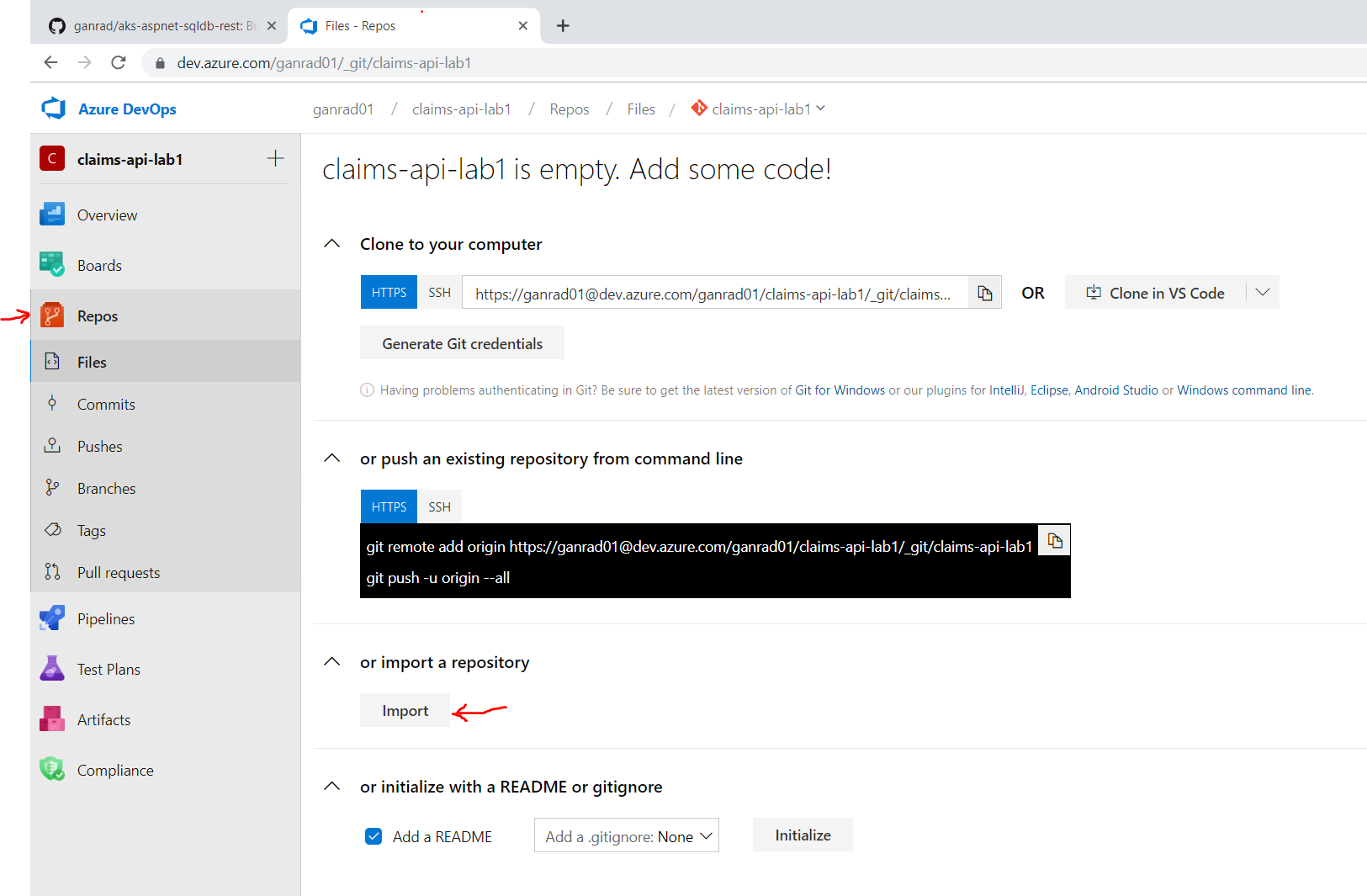Open the IntelliJ plugin link
This screenshot has width=1367, height=896.
tap(1007, 390)
